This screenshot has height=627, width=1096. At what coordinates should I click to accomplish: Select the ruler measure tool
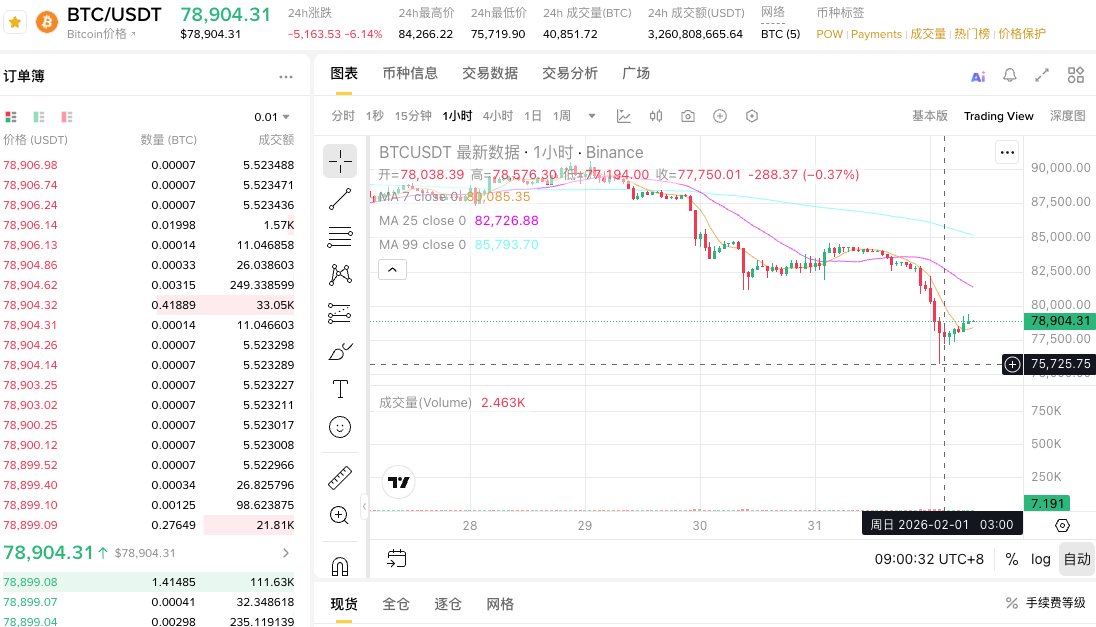pyautogui.click(x=340, y=478)
